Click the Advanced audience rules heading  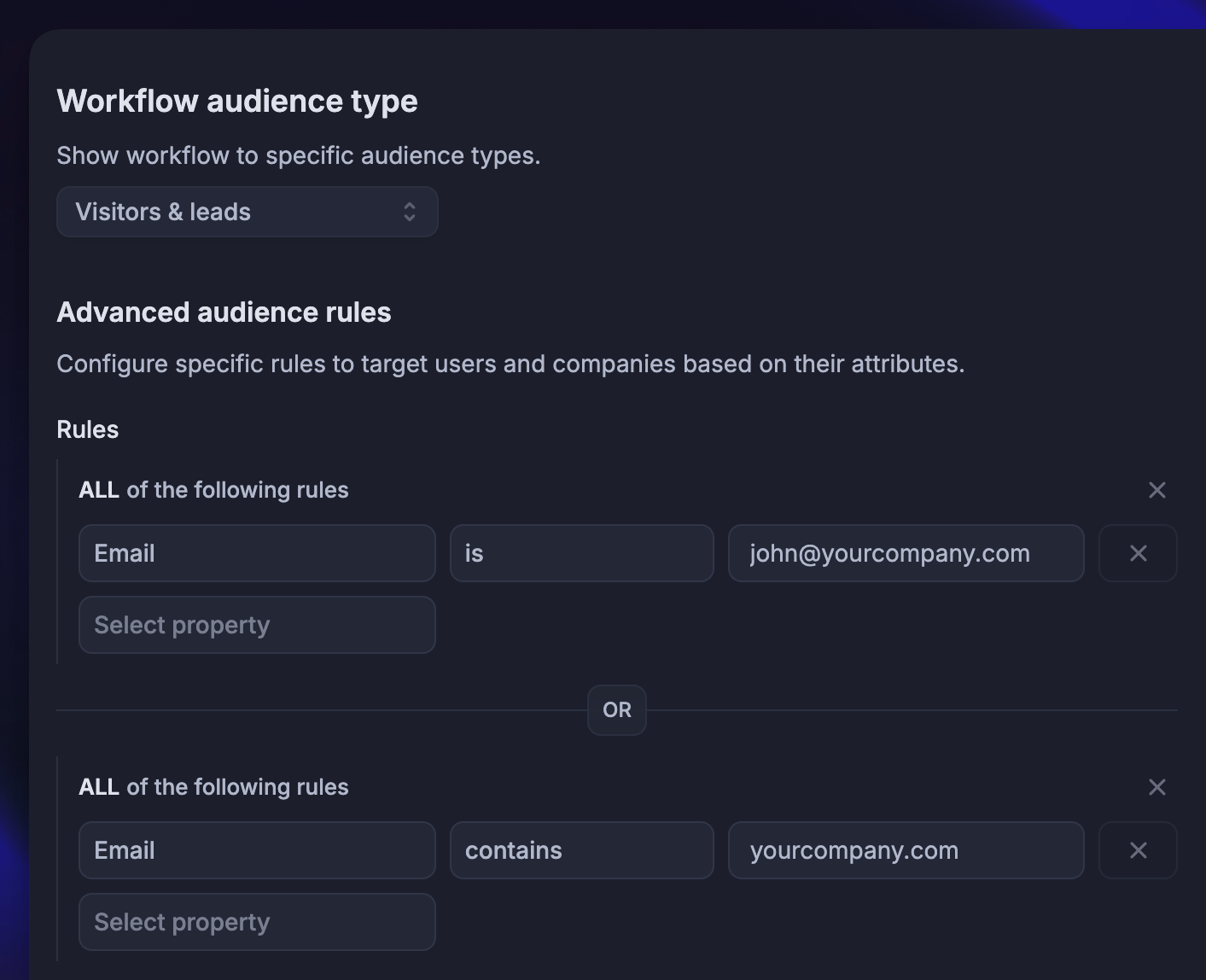(224, 312)
